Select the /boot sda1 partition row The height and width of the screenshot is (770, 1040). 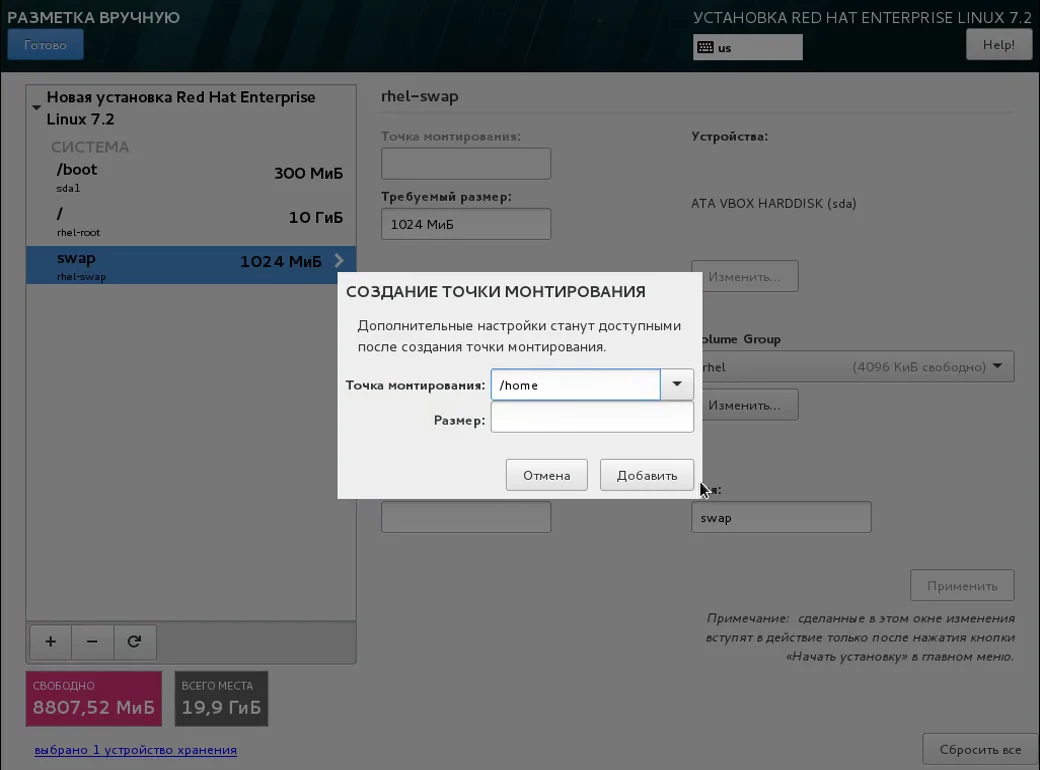[x=191, y=177]
